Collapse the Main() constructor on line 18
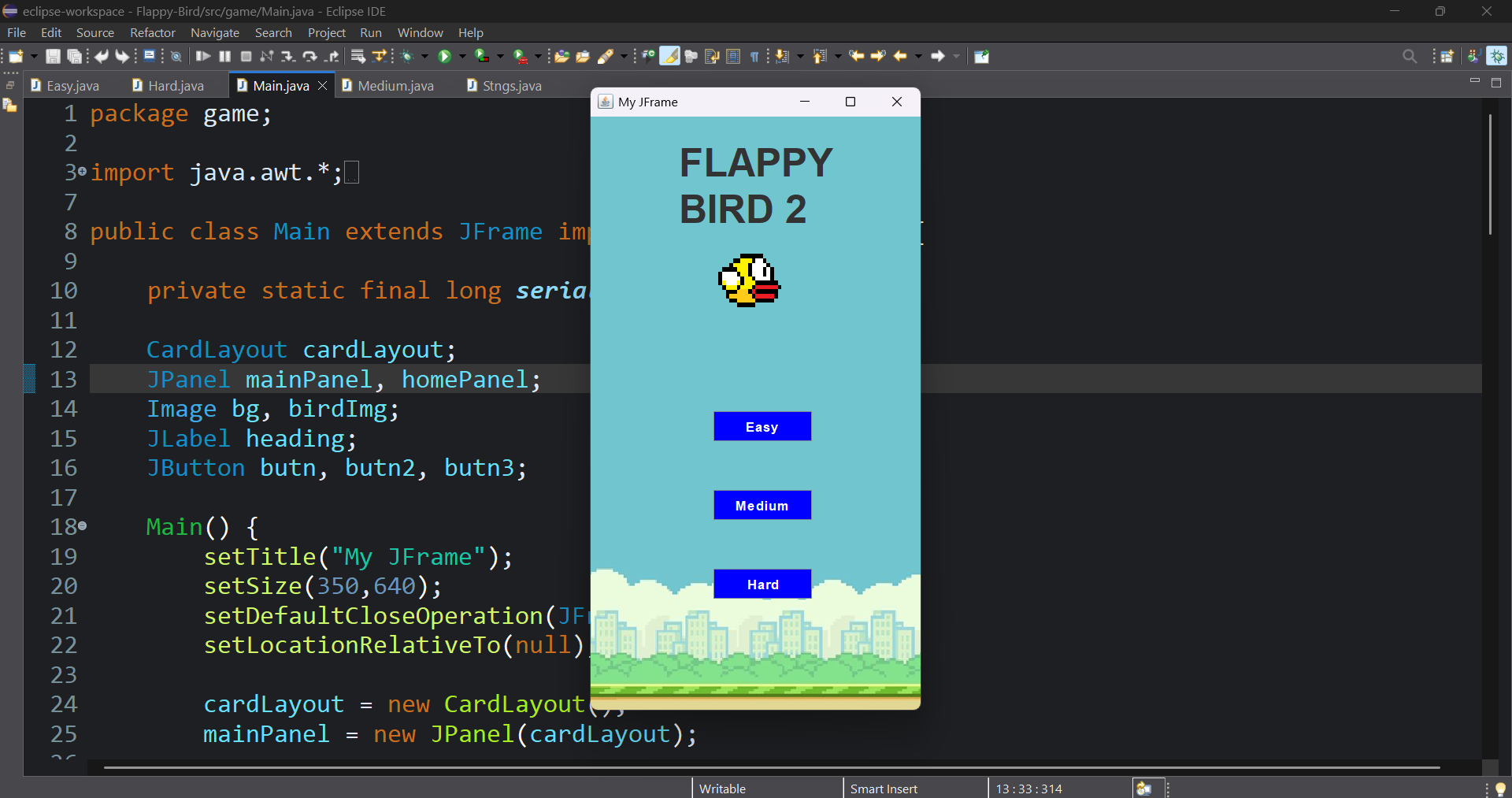1512x798 pixels. (82, 525)
